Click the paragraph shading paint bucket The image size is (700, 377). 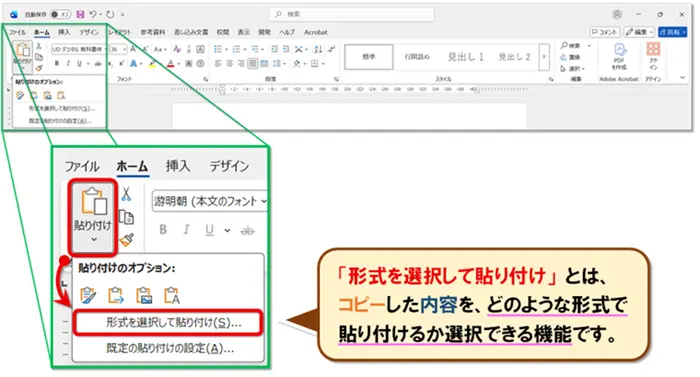(297, 64)
